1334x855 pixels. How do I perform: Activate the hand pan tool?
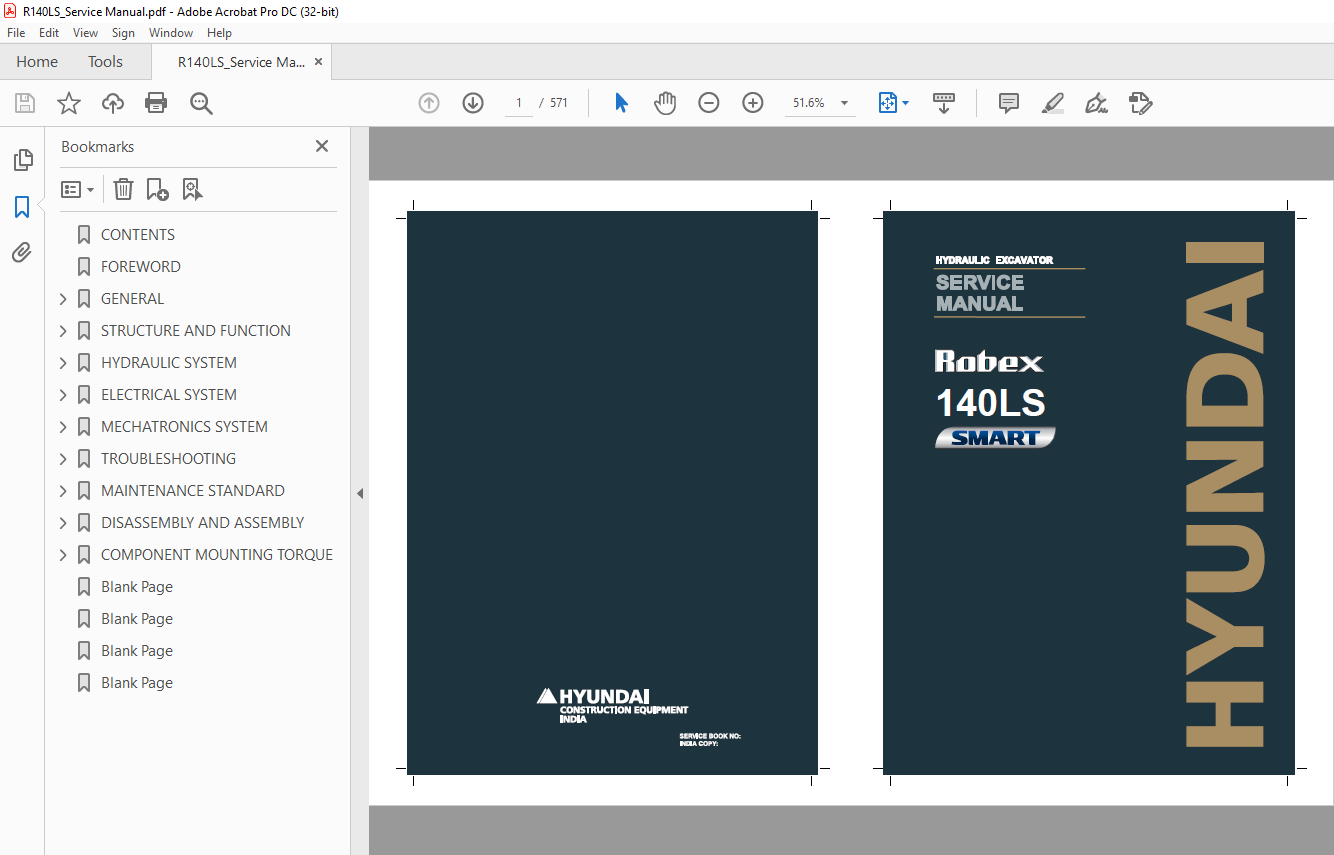(x=665, y=103)
